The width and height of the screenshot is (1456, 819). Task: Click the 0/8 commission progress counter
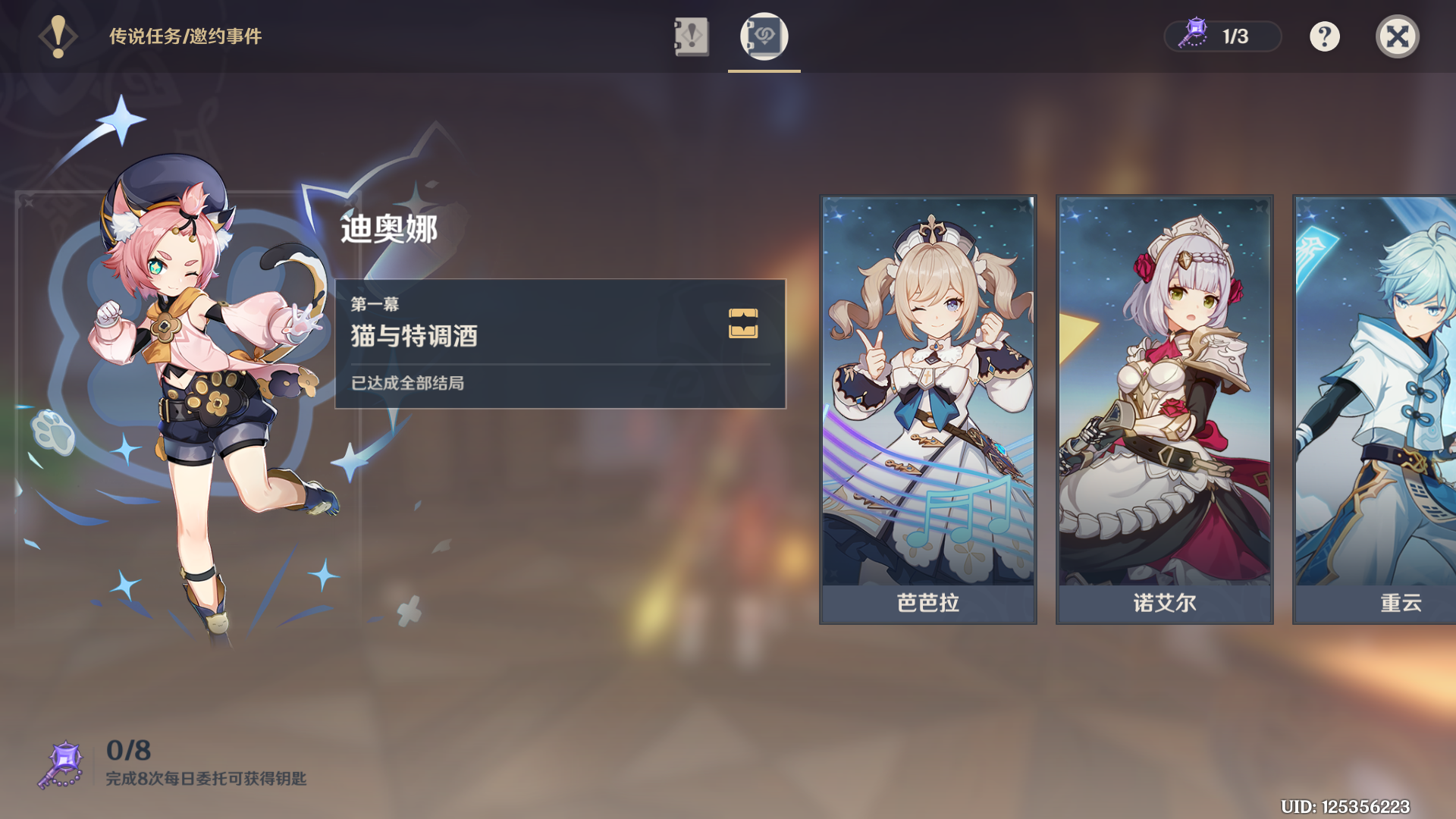[x=129, y=750]
